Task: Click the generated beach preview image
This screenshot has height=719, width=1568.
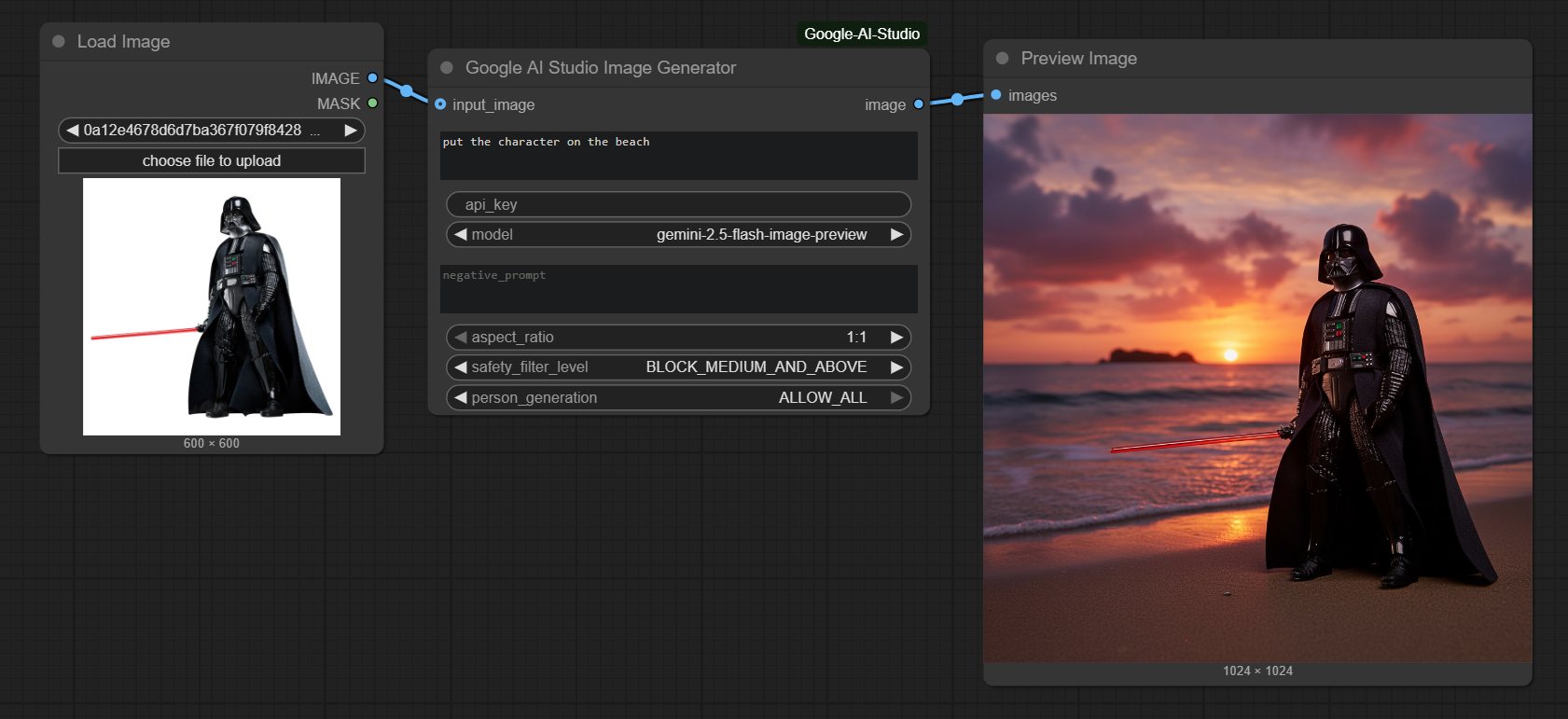Action: point(1257,388)
